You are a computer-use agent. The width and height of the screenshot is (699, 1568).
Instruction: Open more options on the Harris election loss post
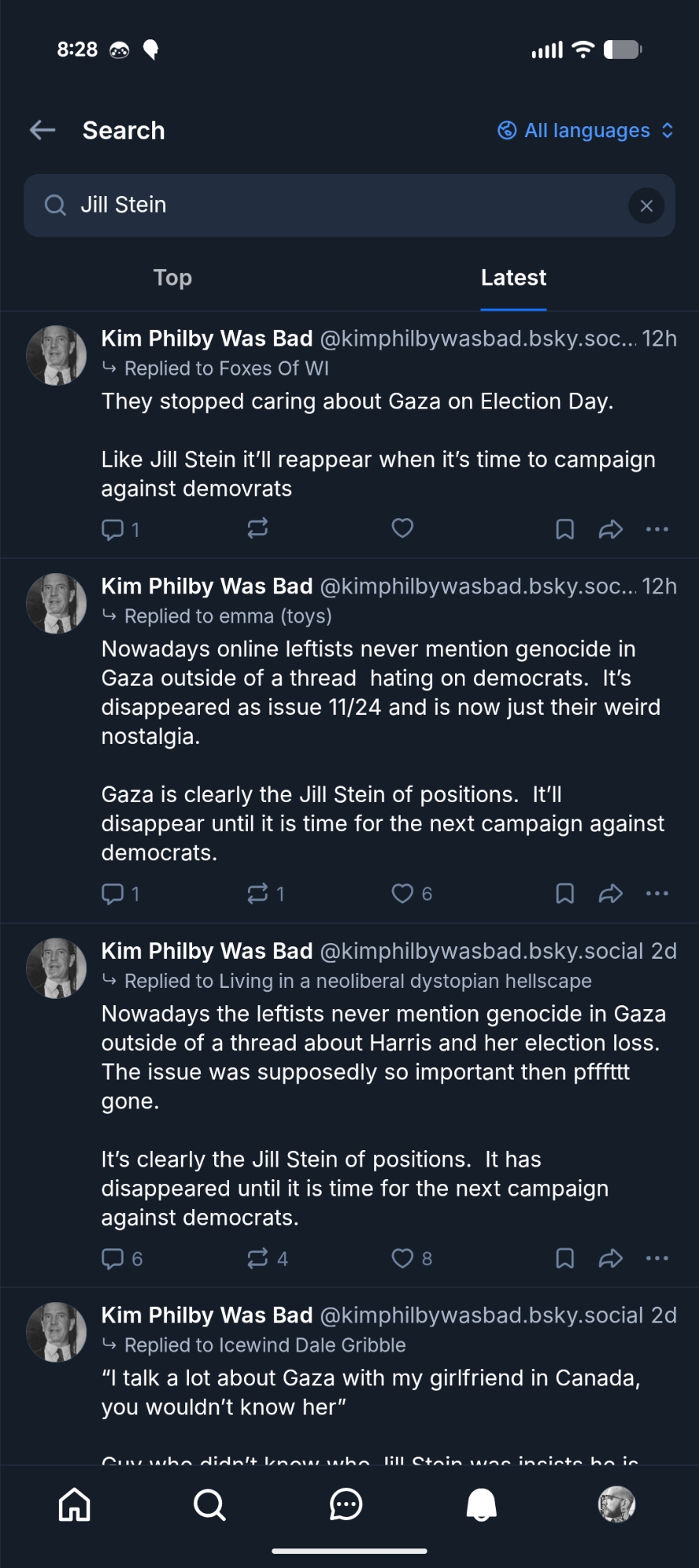pos(657,1258)
